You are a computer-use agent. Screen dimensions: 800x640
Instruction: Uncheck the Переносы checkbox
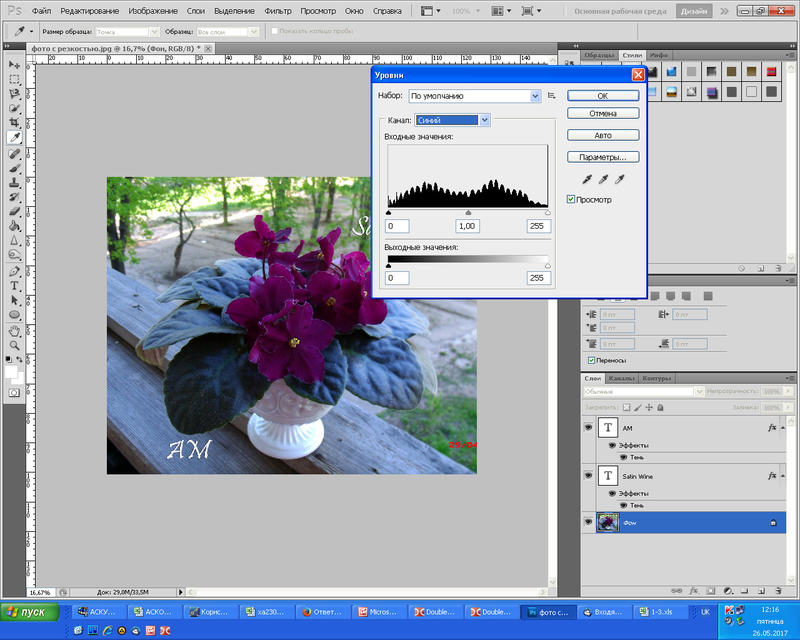click(x=592, y=360)
